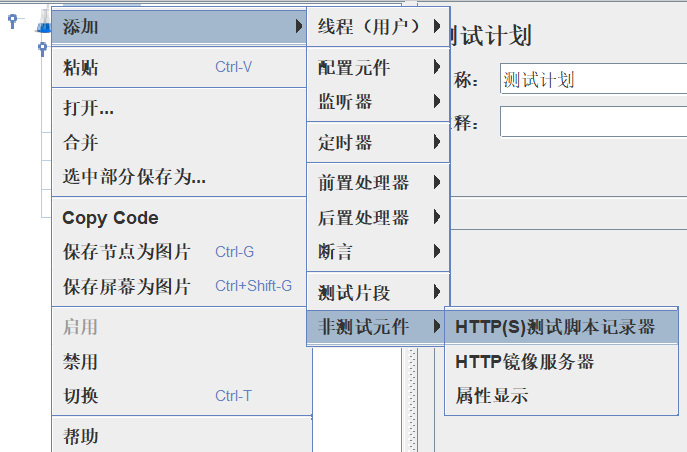Expand 定时器 submenu
Viewport: 687px width, 452px height.
point(378,142)
